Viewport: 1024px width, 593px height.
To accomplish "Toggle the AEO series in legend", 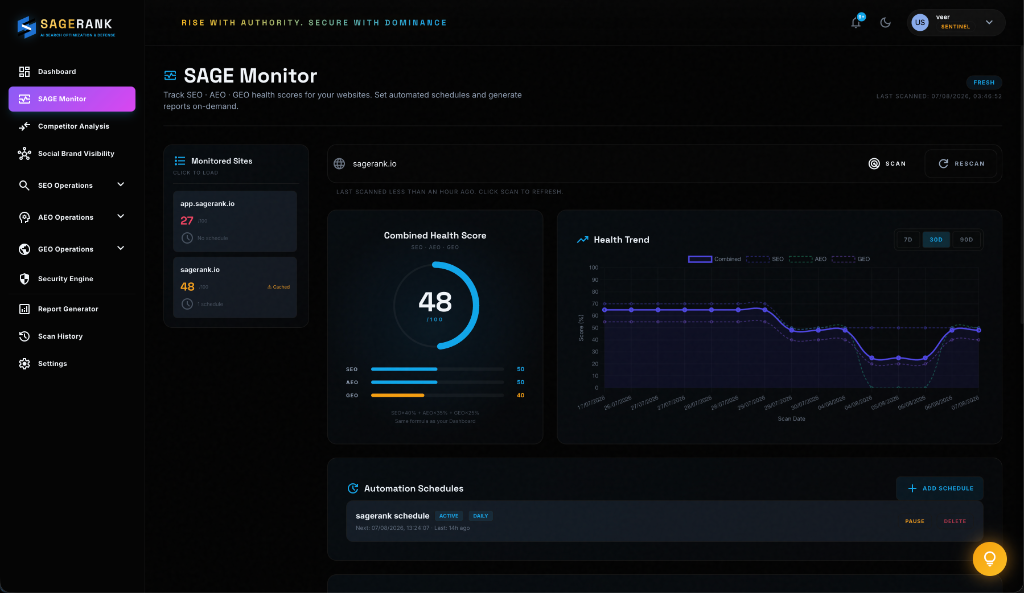I will click(x=808, y=259).
